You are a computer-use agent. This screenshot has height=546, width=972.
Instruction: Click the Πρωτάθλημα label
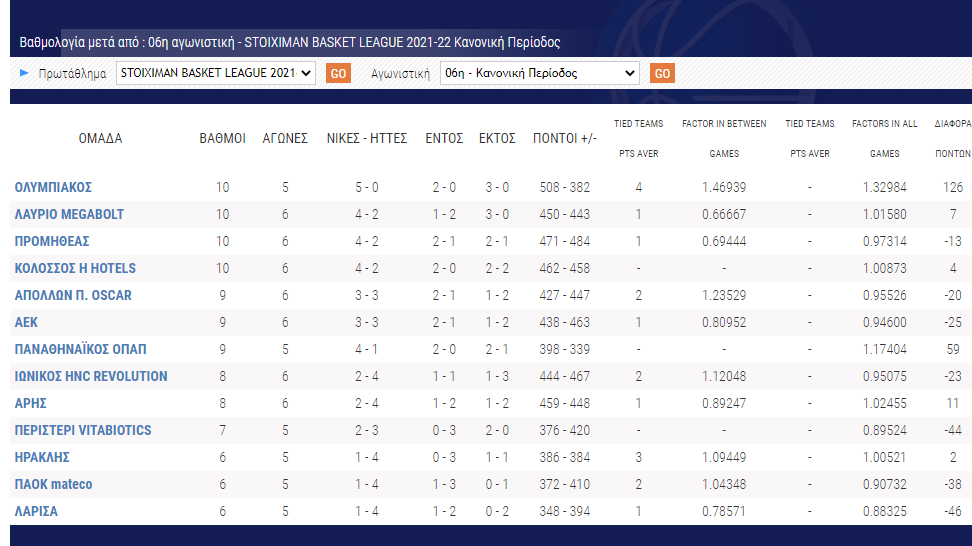click(73, 73)
